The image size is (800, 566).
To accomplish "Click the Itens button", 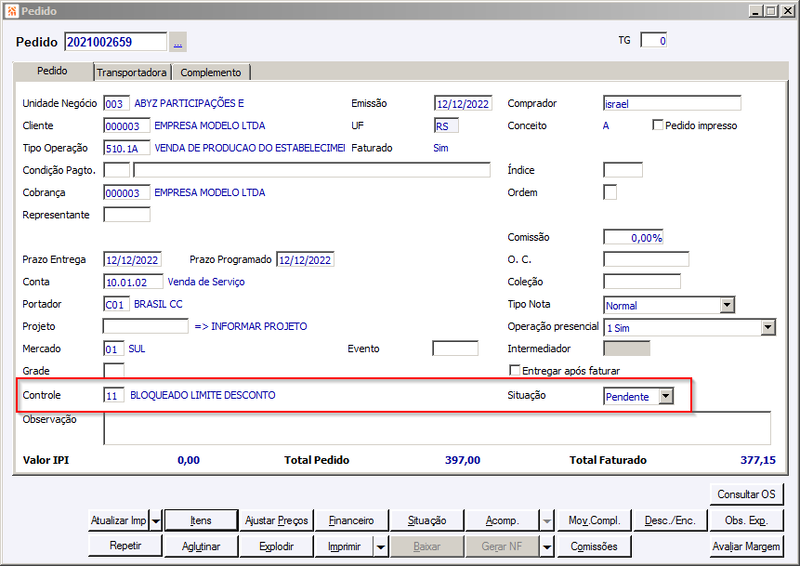I will pyautogui.click(x=201, y=521).
